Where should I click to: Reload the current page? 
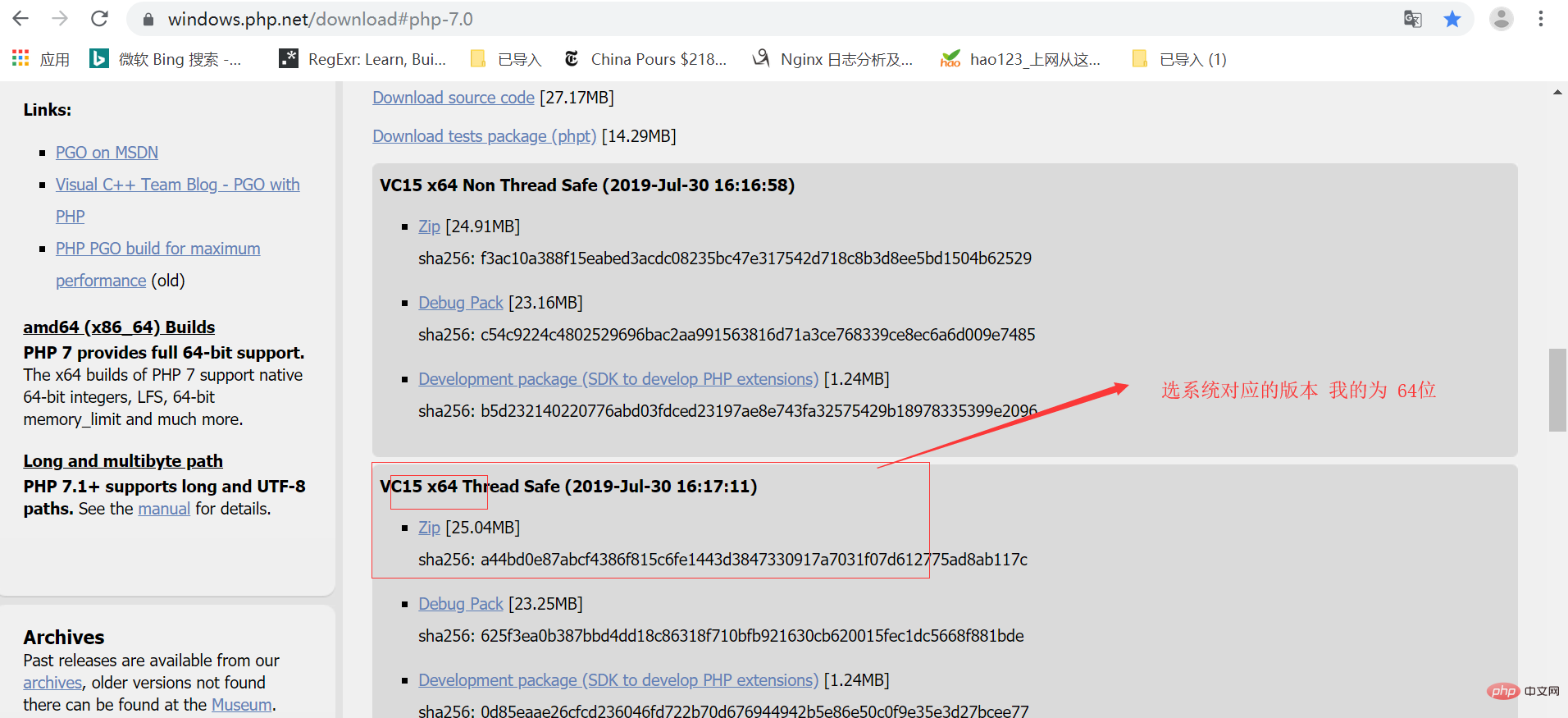pyautogui.click(x=99, y=19)
